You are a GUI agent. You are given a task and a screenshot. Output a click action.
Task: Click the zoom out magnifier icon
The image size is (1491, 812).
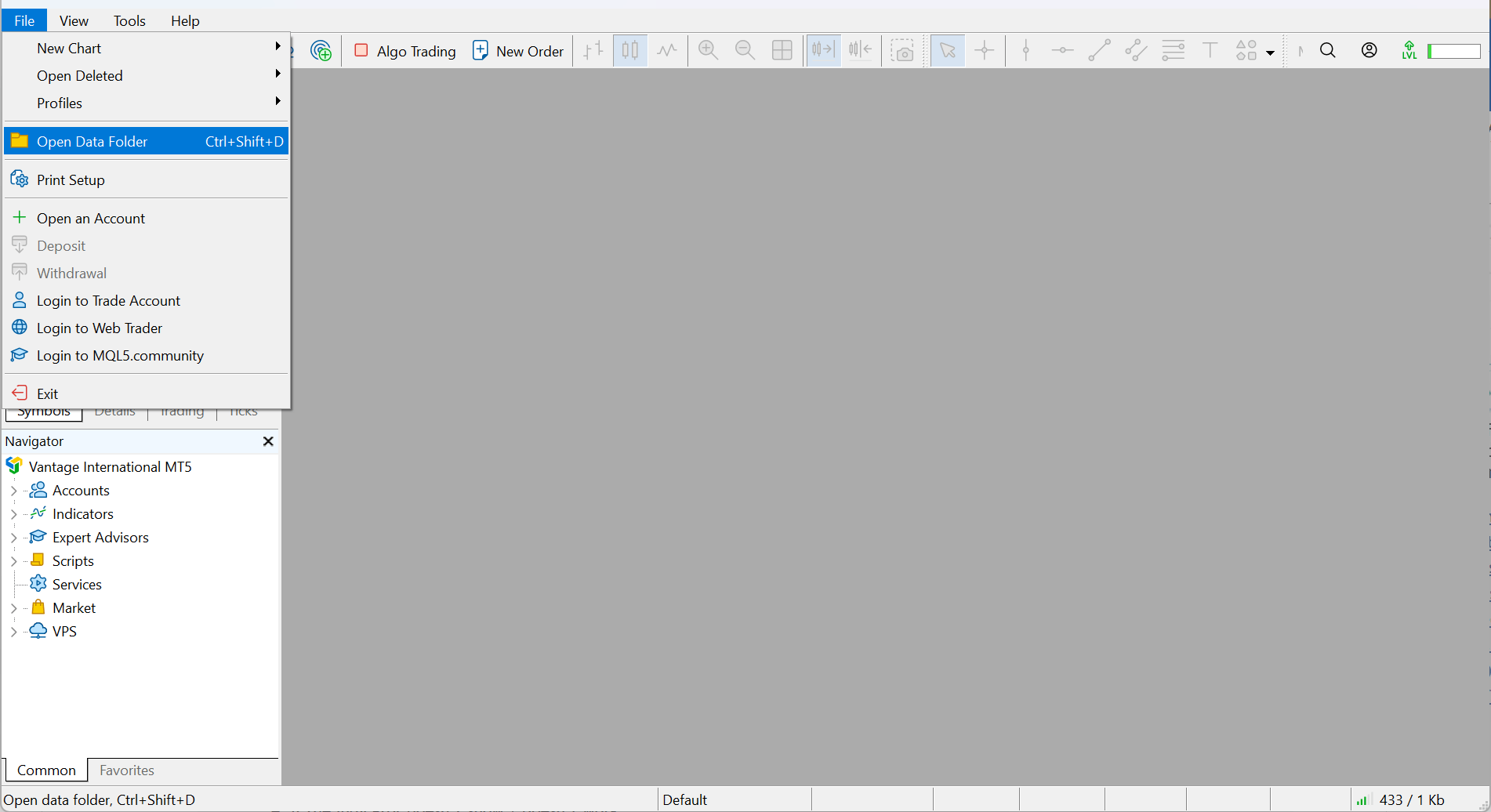[745, 51]
